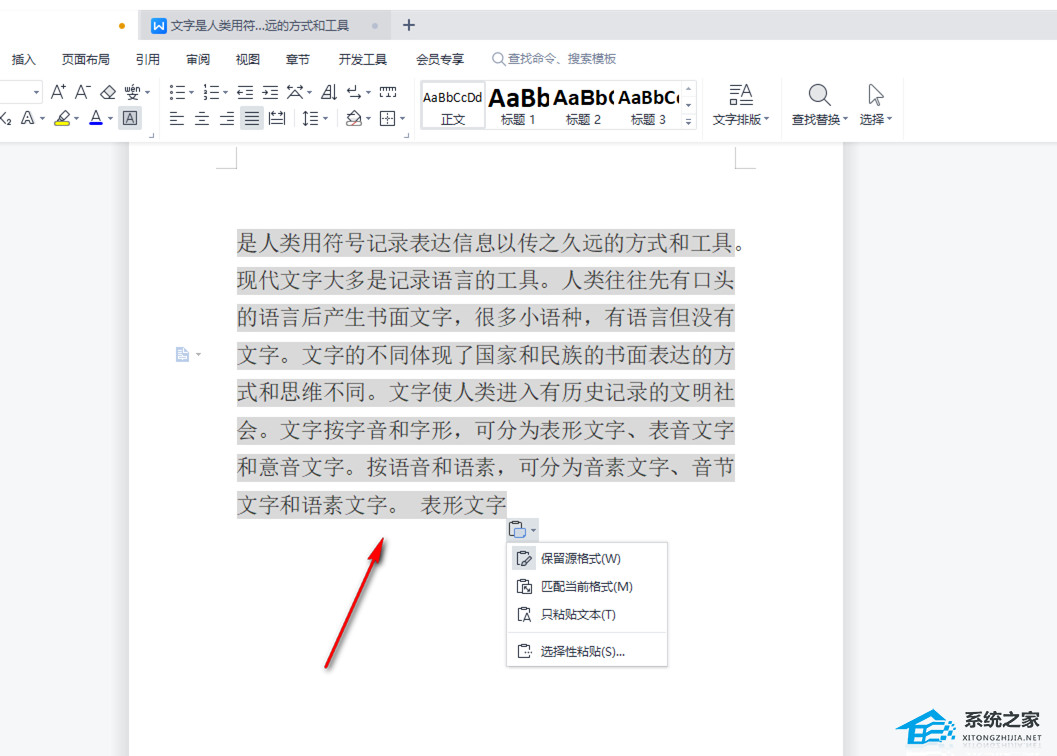The image size is (1057, 756).
Task: Click the Text Layout (文字排版) icon
Action: pyautogui.click(x=741, y=94)
